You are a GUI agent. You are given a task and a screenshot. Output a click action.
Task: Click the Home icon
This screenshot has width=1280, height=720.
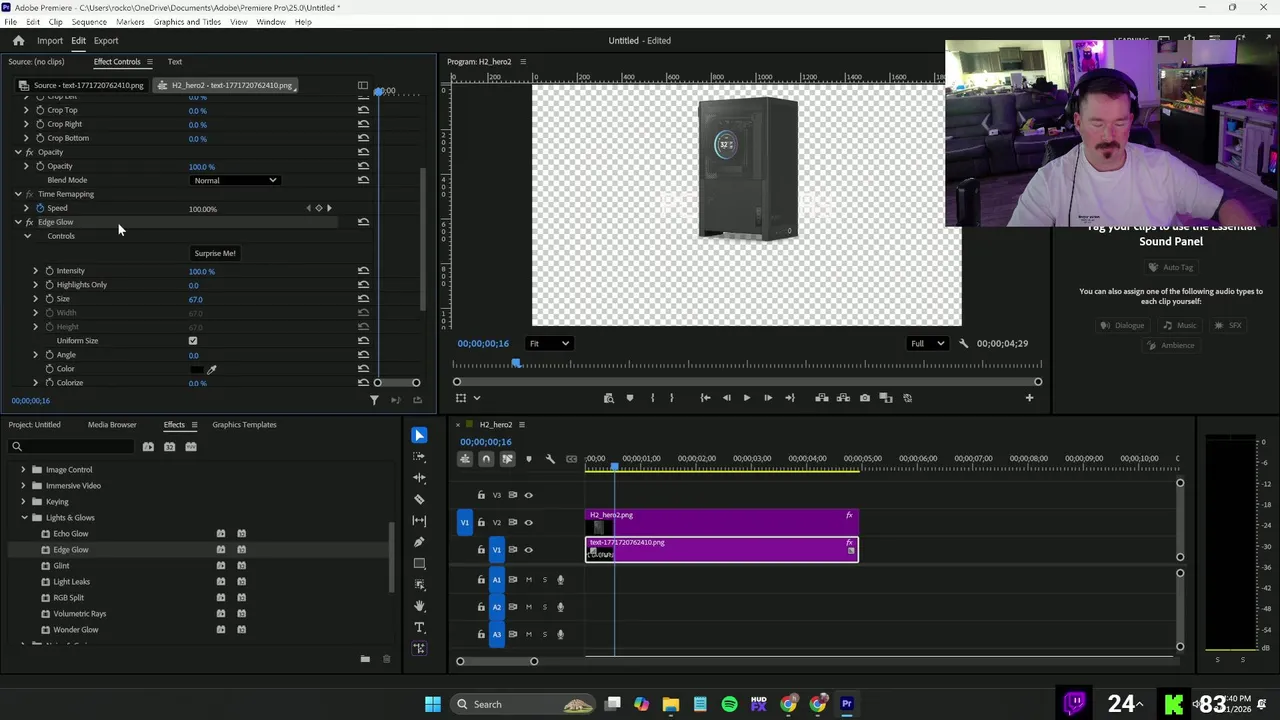click(x=18, y=40)
